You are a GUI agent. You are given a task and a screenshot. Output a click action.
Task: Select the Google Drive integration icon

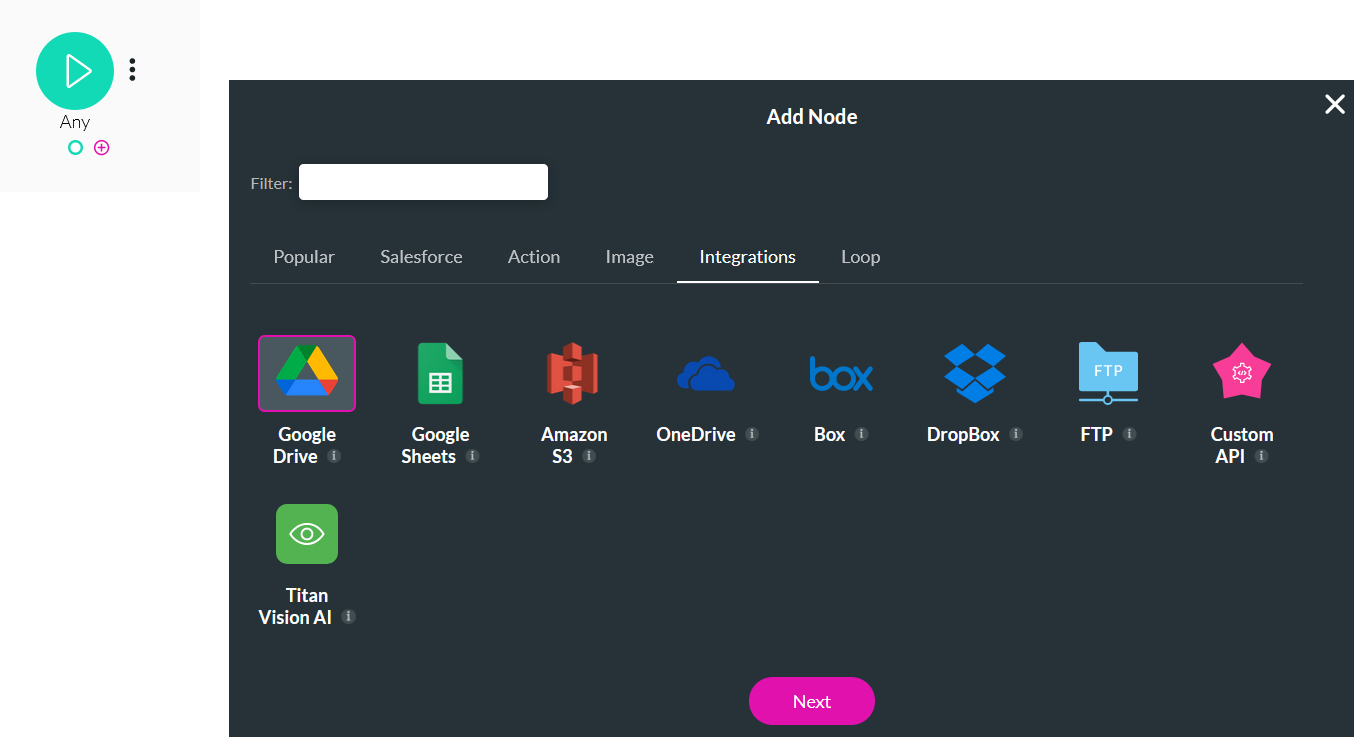point(307,373)
